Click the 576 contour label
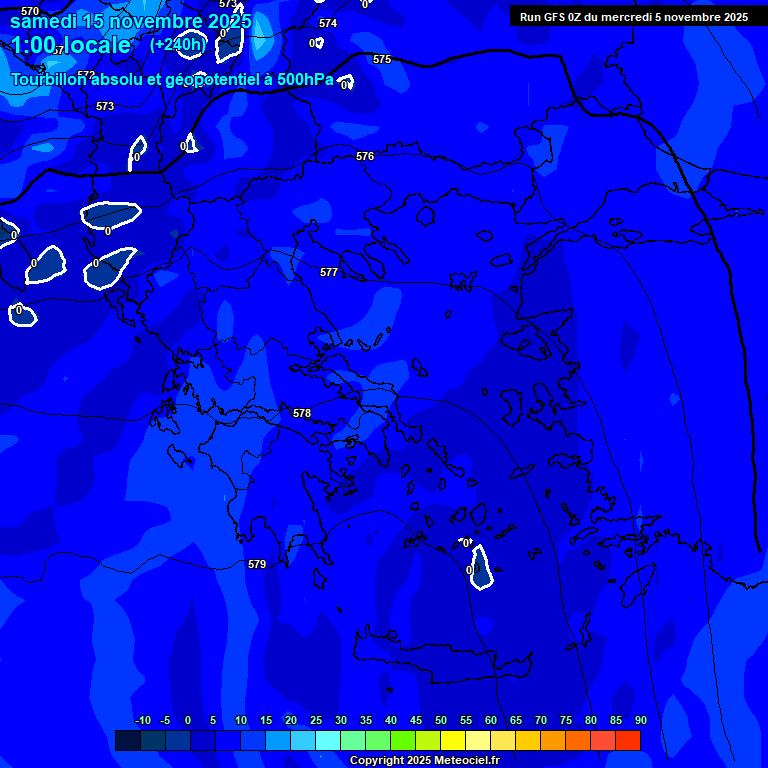This screenshot has width=768, height=768. click(365, 157)
